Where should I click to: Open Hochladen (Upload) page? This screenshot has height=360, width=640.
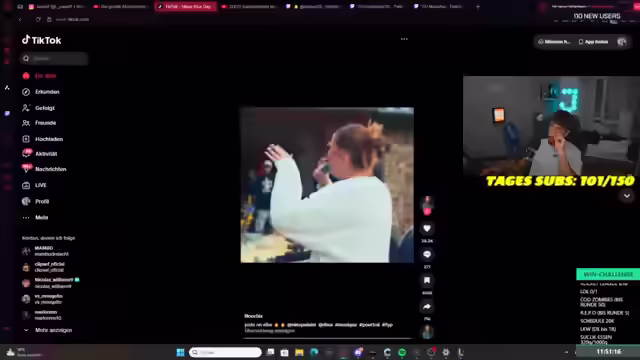[42, 139]
